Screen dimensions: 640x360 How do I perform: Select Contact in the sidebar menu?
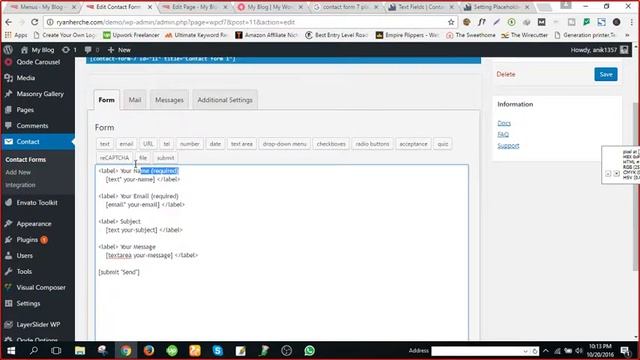coord(38,142)
